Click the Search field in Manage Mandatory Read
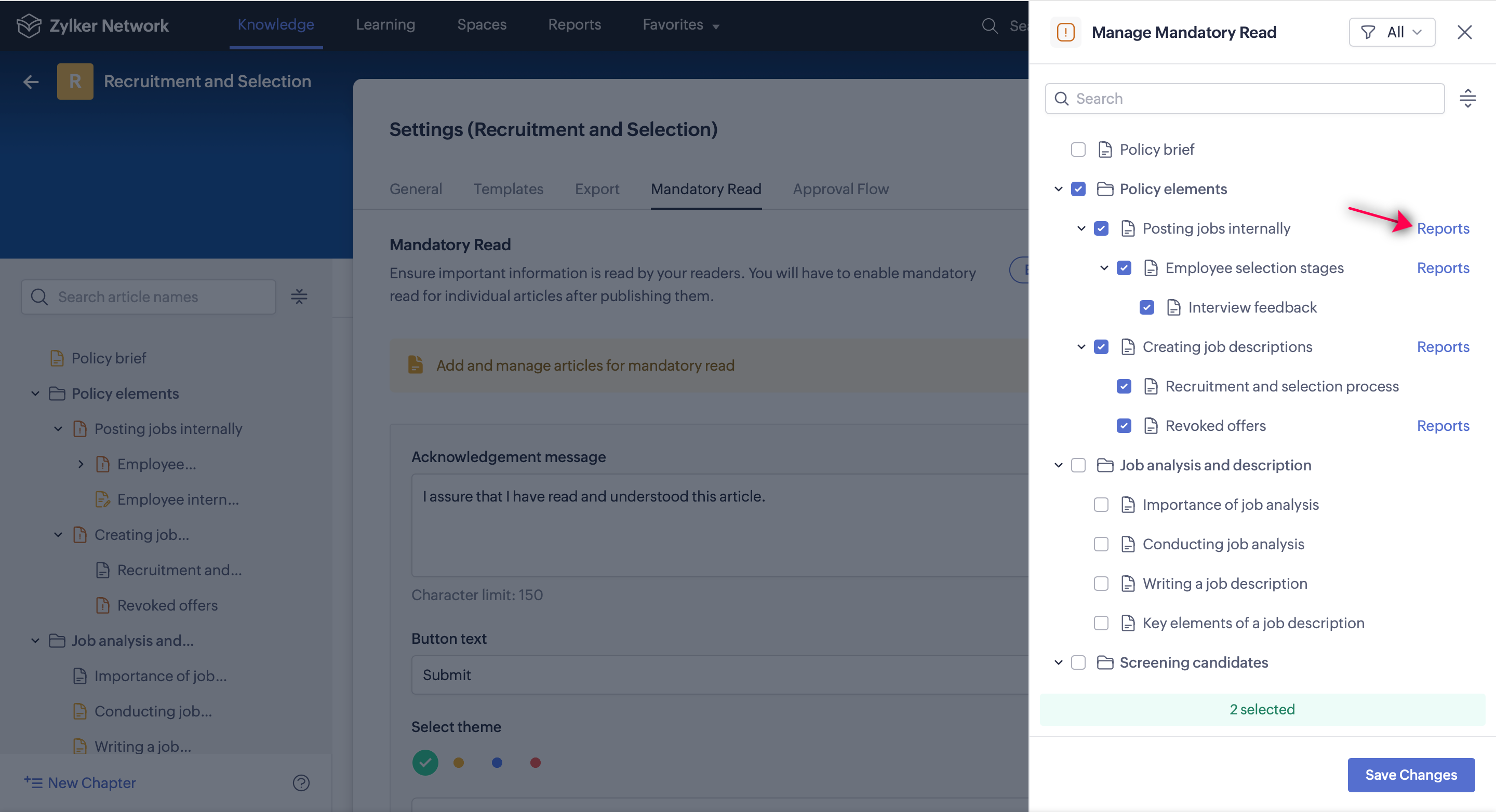The image size is (1496, 812). (1245, 99)
